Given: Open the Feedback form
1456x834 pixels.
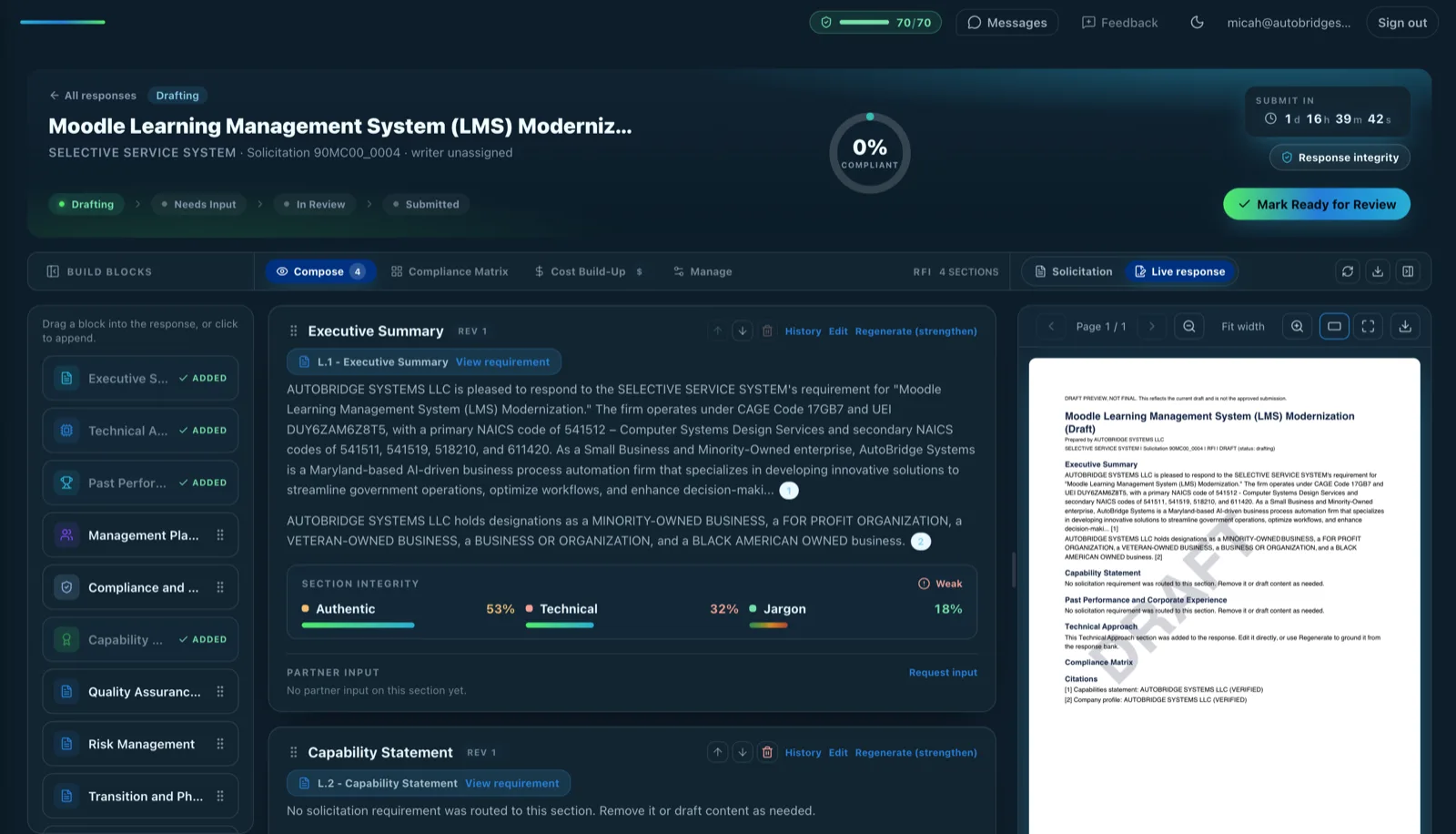Looking at the screenshot, I should pyautogui.click(x=1119, y=23).
